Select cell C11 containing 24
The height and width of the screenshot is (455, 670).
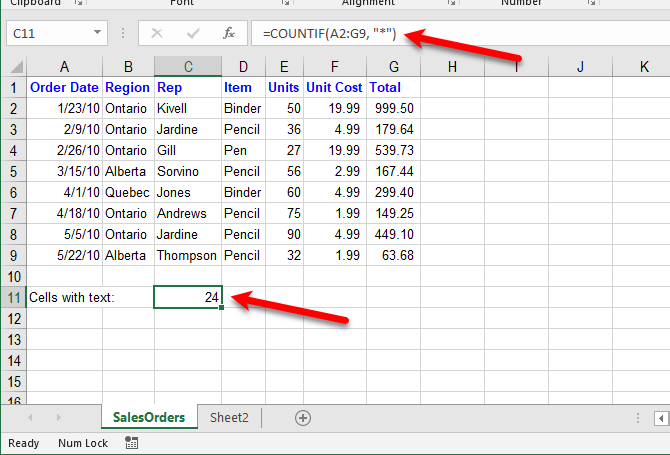click(x=188, y=297)
